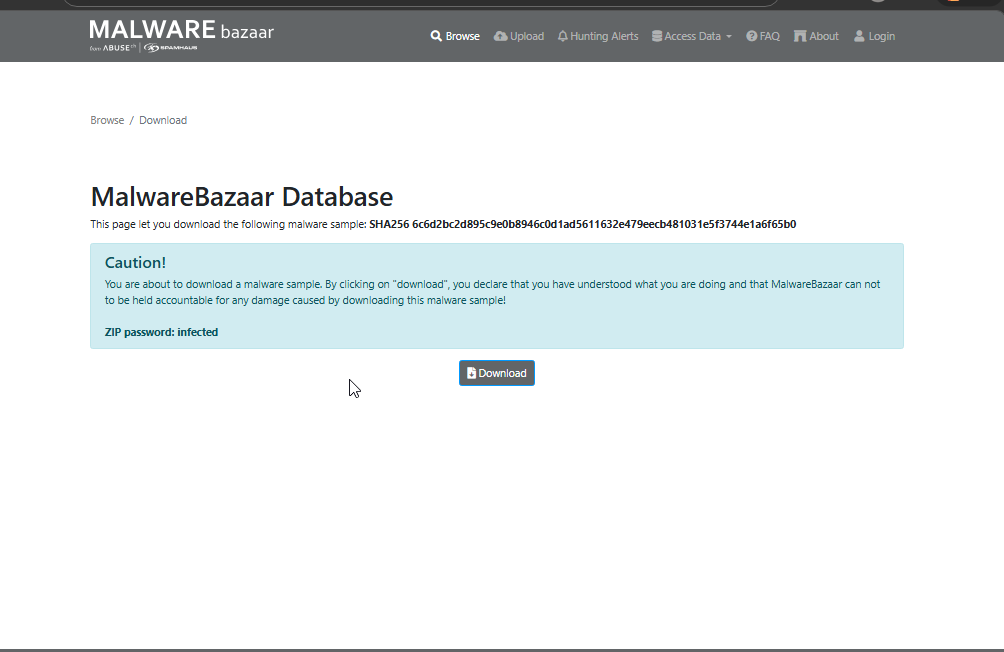1004x652 pixels.
Task: Click the Upload cloud icon
Action: click(x=501, y=37)
